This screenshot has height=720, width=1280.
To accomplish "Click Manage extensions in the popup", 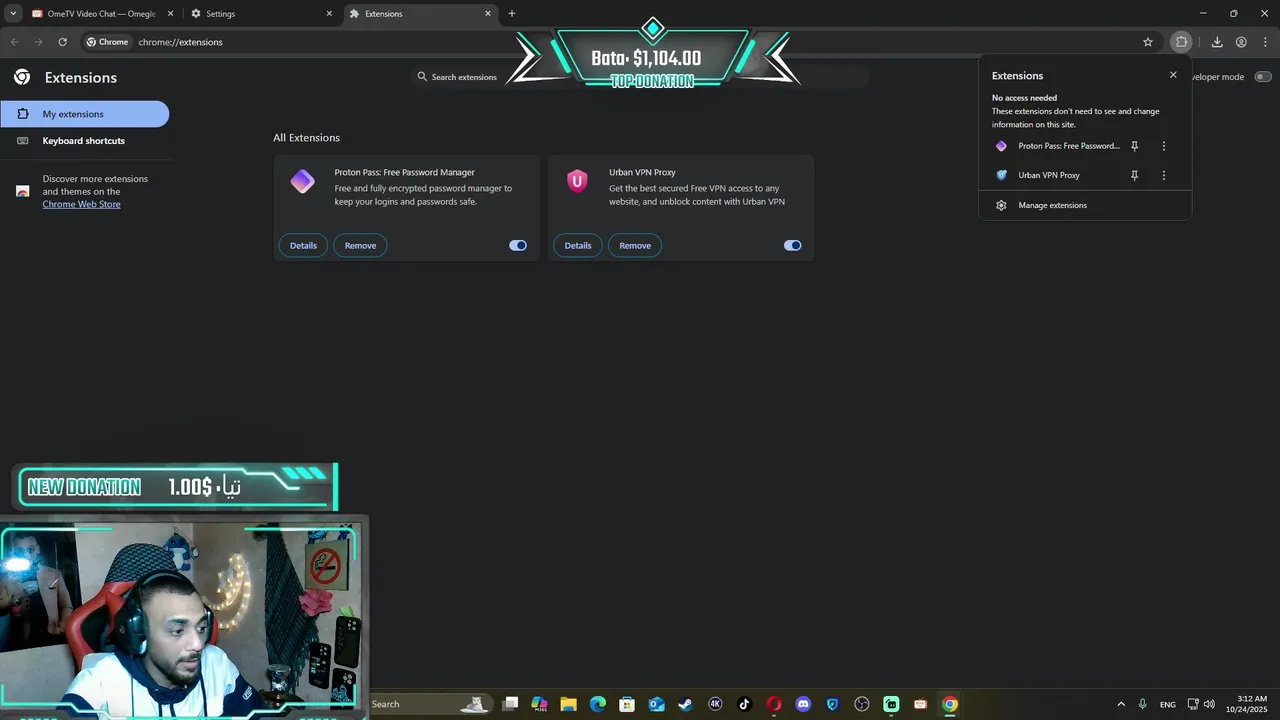I will click(x=1085, y=205).
